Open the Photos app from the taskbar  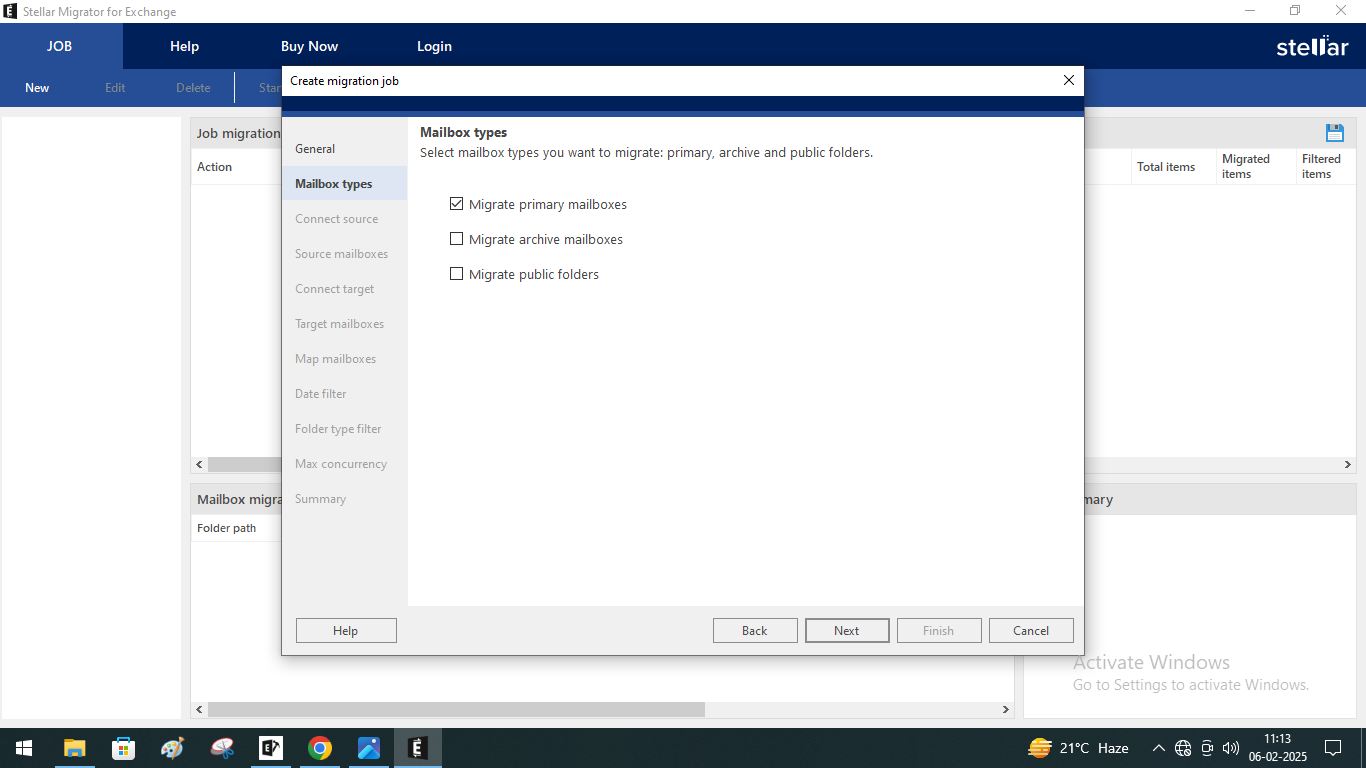point(369,748)
